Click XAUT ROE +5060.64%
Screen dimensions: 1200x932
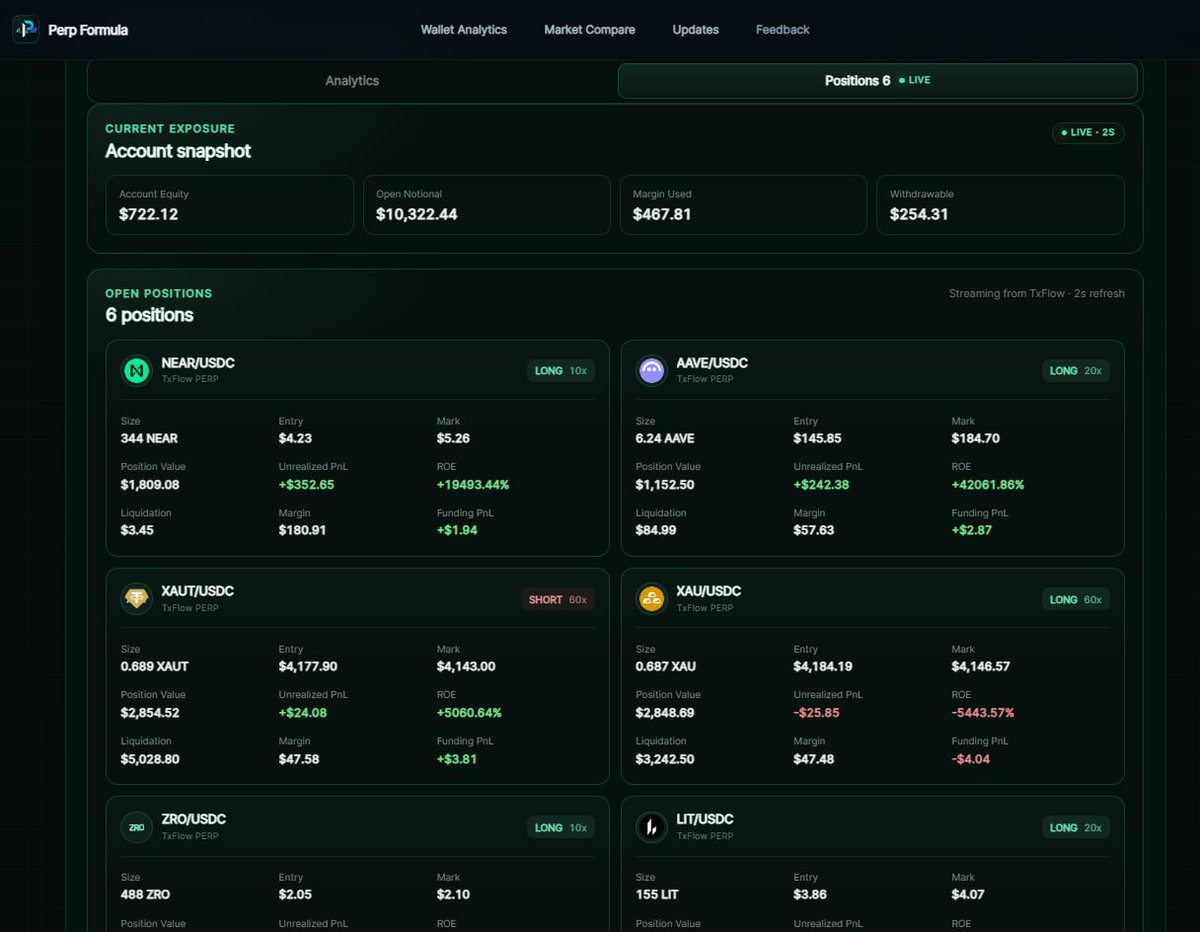469,713
